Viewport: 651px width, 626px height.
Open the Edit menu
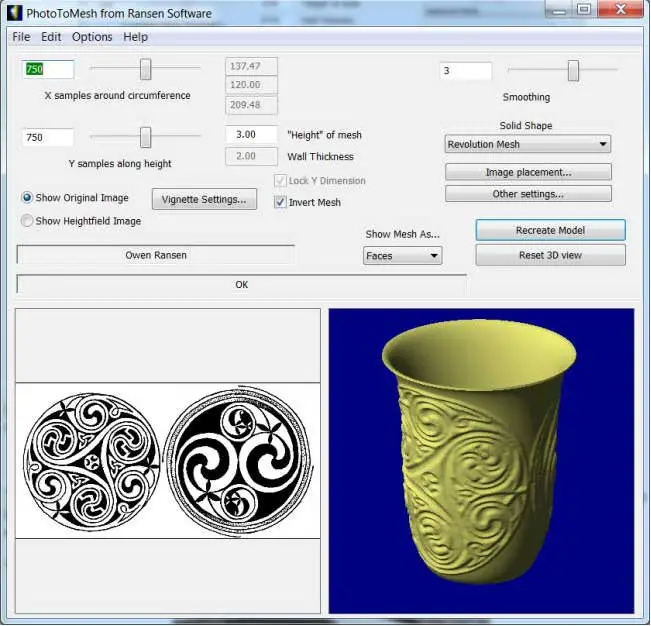(x=51, y=37)
